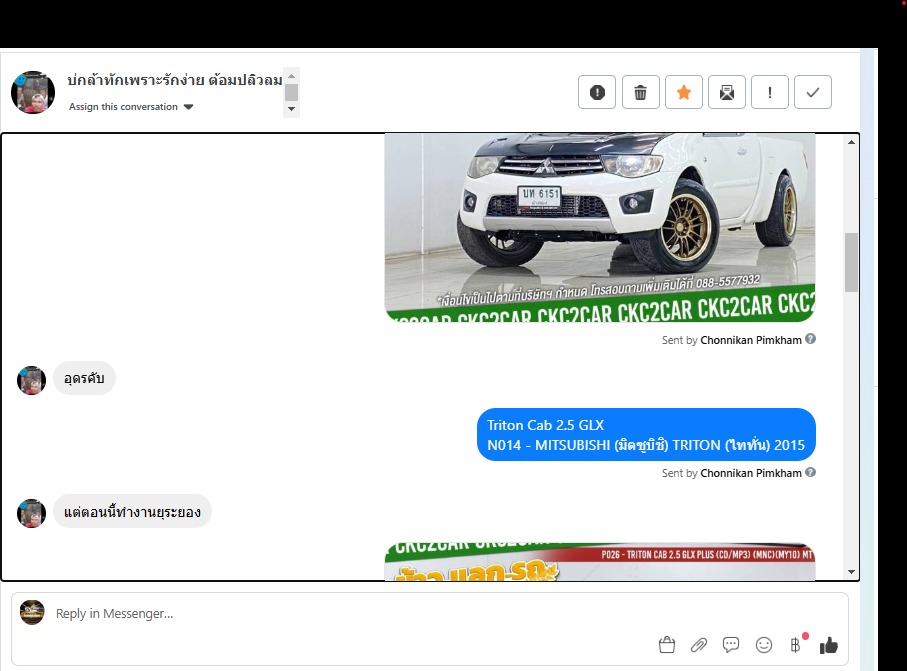Click the customer's profile picture in the header
907x671 pixels.
[33, 93]
